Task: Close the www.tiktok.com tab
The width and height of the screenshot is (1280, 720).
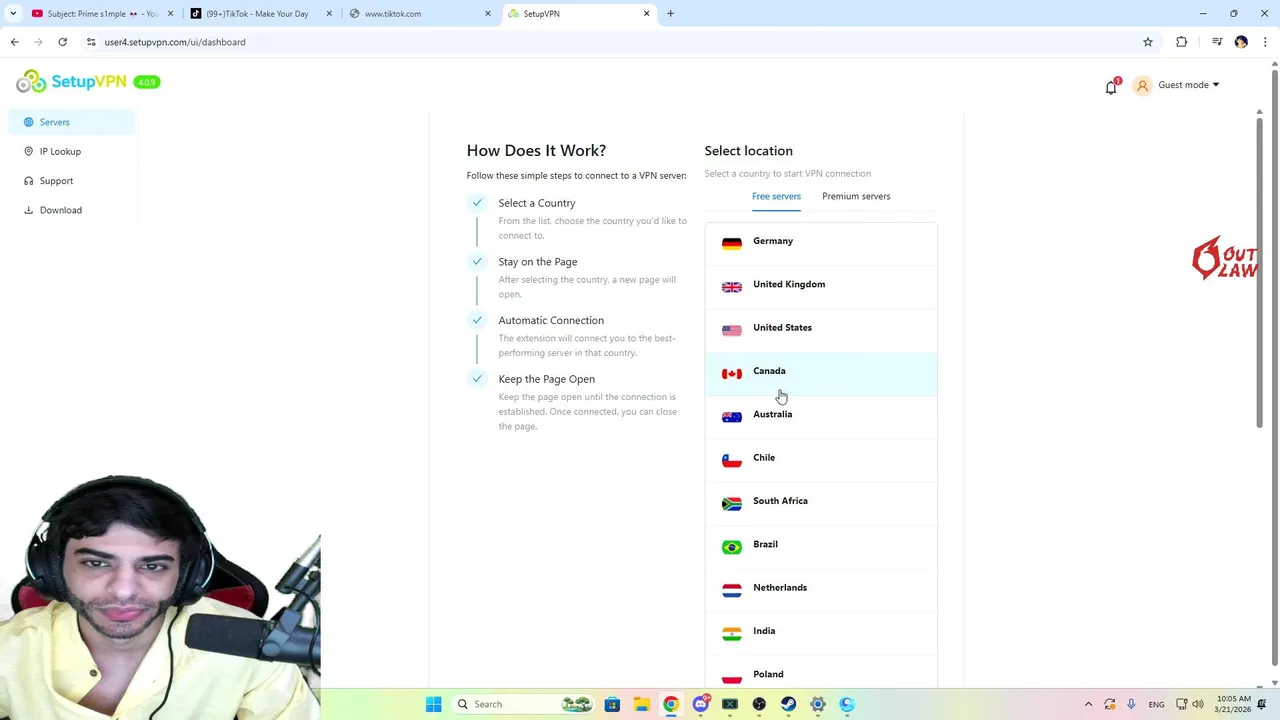Action: pyautogui.click(x=488, y=14)
